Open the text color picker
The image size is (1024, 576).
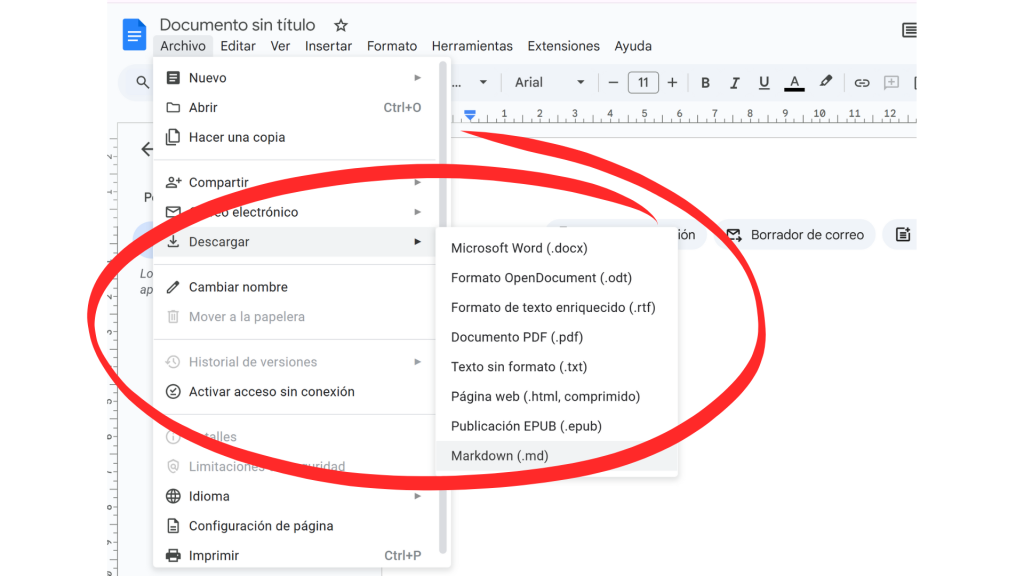pos(794,83)
